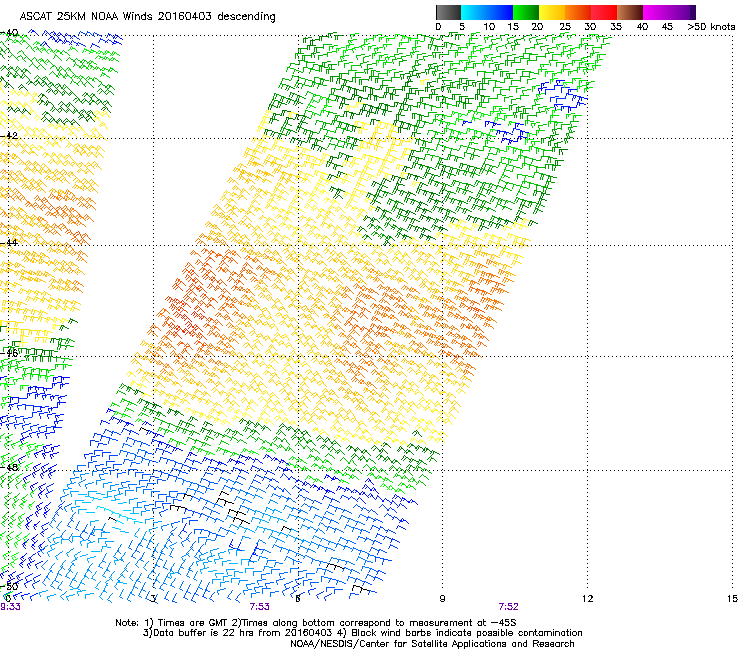740x650 pixels.
Task: Click the "Data buffer is 22 hrs" note line
Action: point(362,633)
